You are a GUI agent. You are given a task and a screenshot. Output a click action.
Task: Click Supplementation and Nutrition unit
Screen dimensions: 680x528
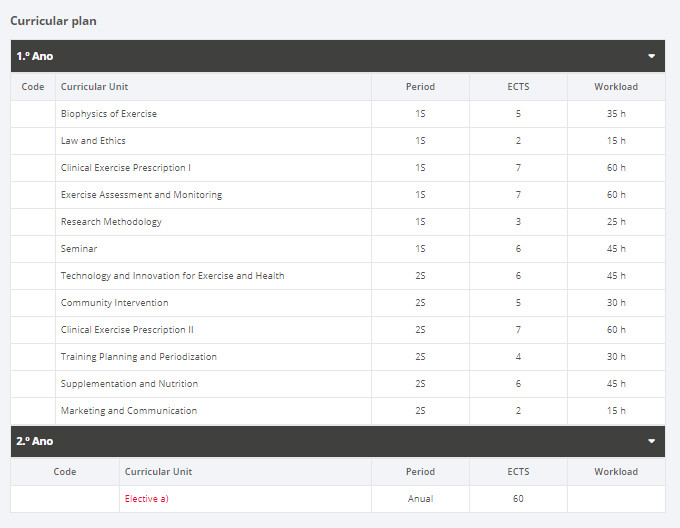pyautogui.click(x=129, y=384)
